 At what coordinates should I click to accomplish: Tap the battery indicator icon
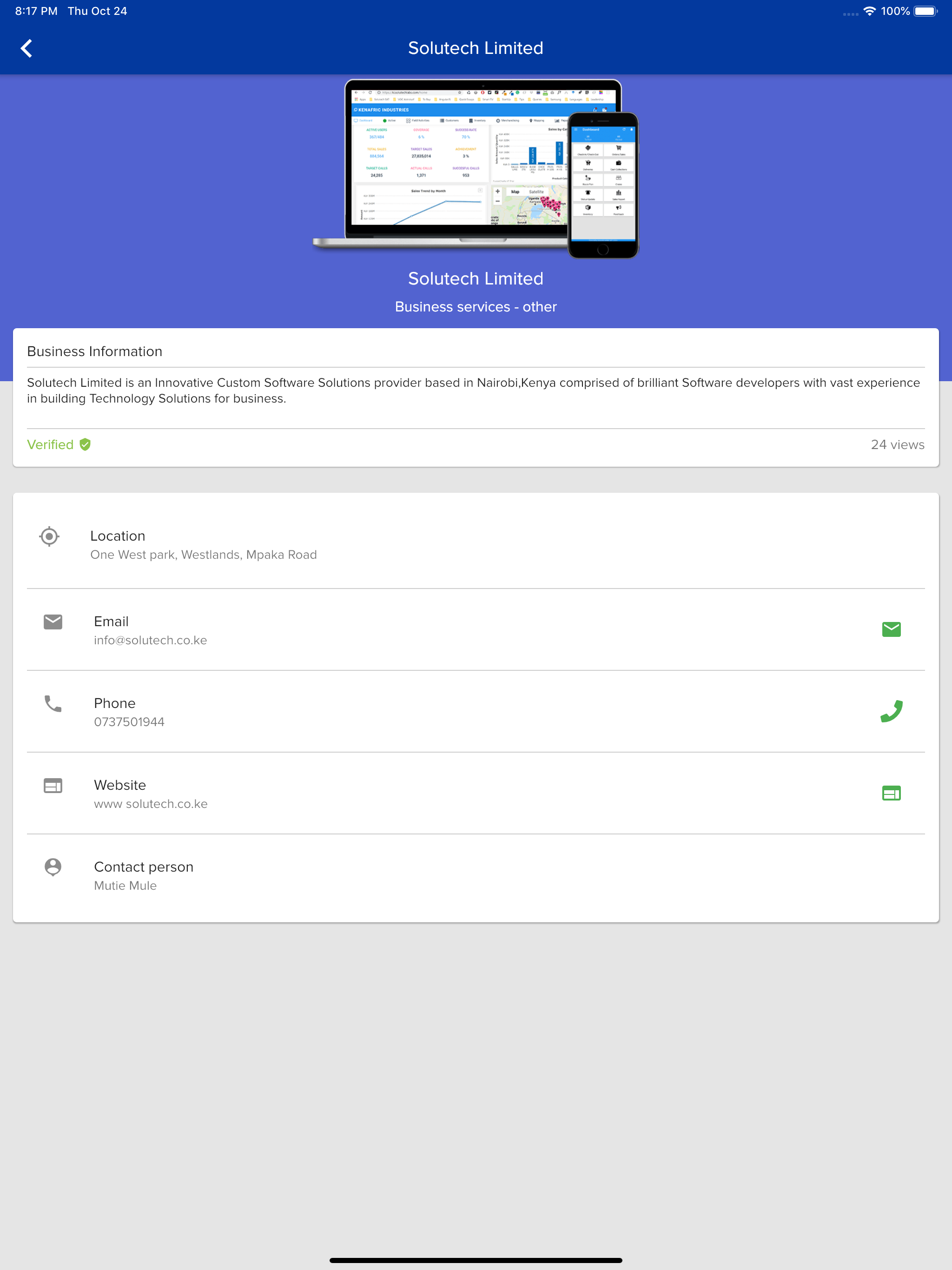[925, 12]
